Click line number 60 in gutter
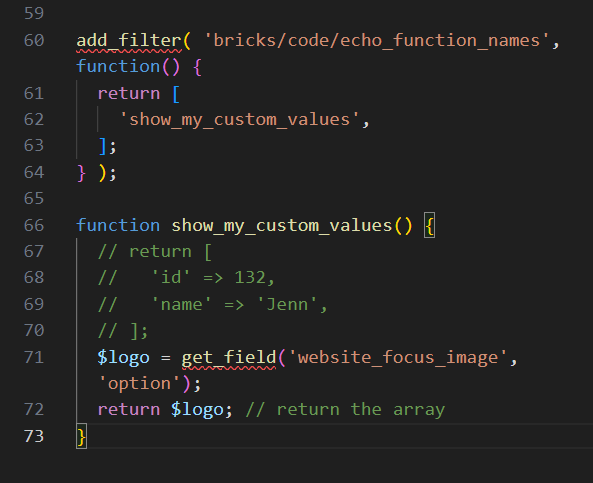The width and height of the screenshot is (593, 483). [34, 40]
